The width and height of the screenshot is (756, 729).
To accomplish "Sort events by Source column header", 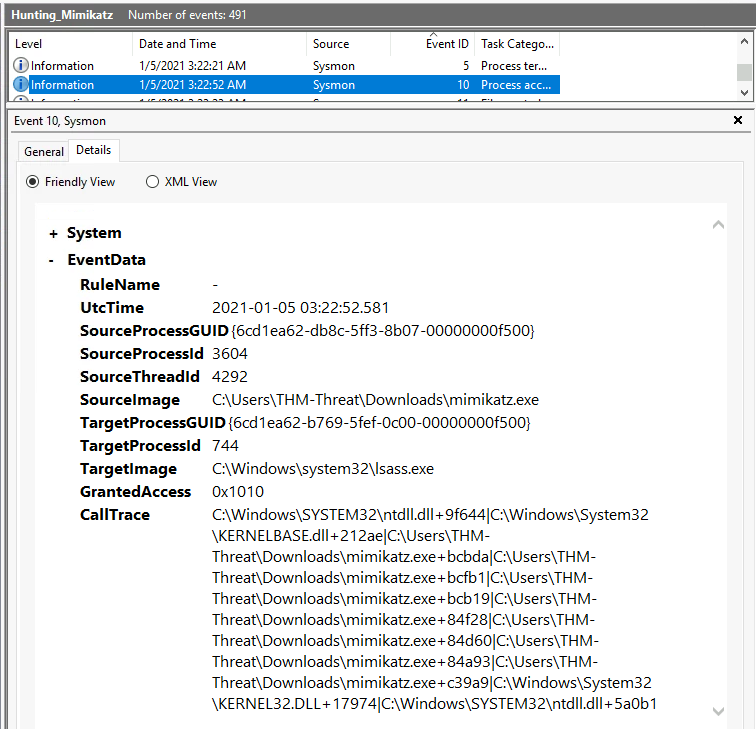I will 348,44.
